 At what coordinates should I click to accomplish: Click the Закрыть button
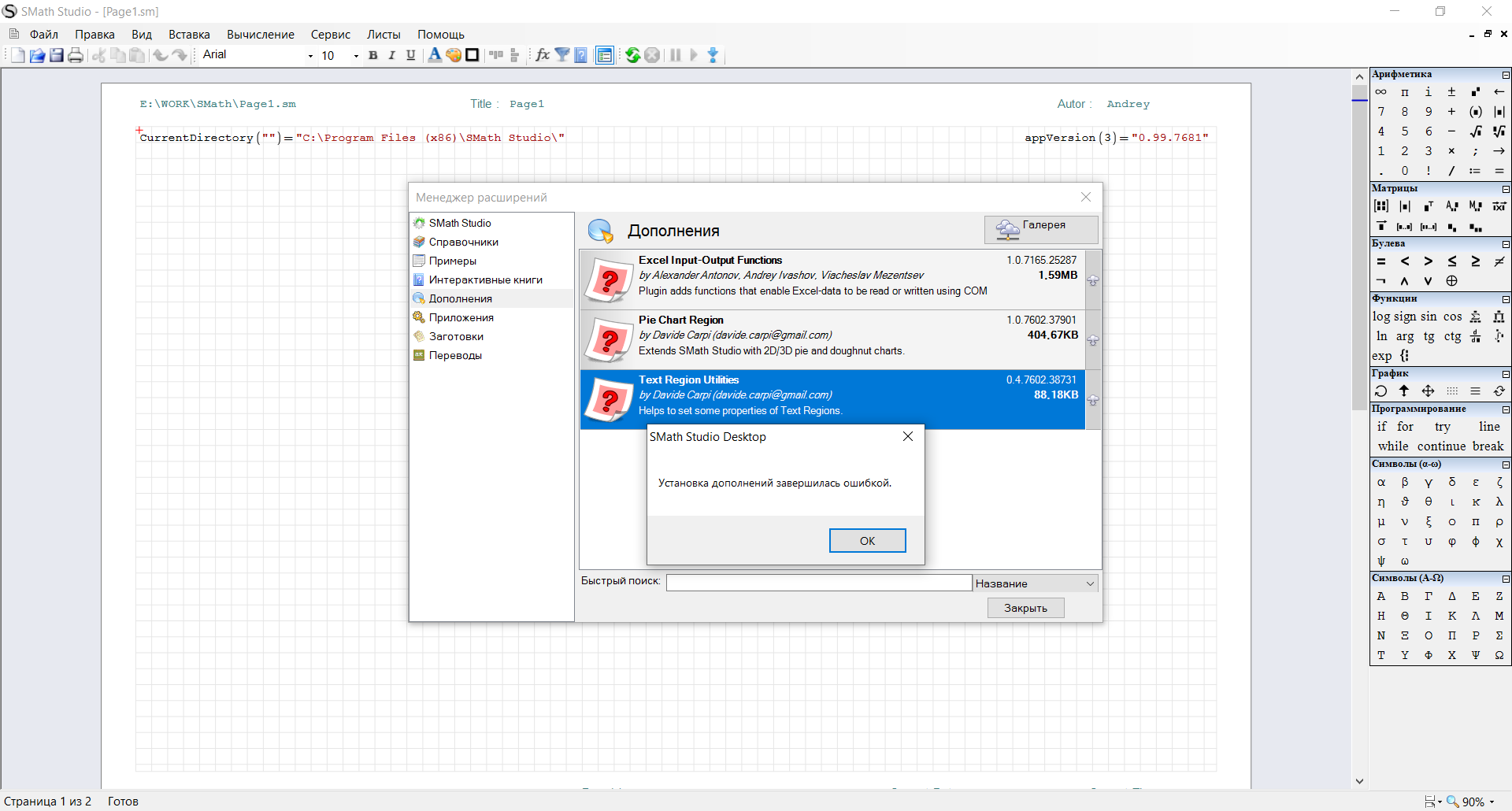[1025, 608]
